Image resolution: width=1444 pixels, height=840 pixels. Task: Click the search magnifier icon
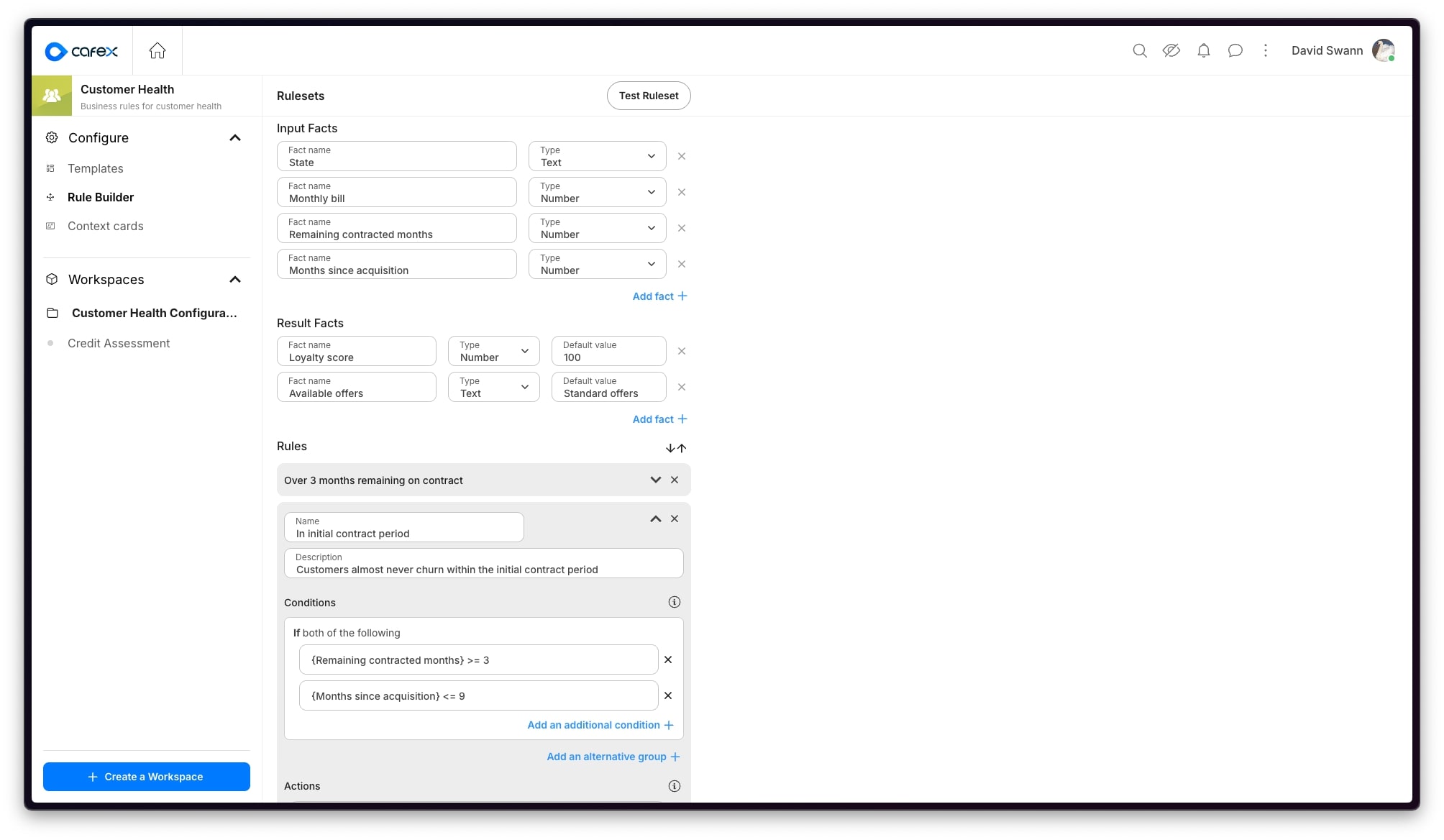tap(1139, 50)
